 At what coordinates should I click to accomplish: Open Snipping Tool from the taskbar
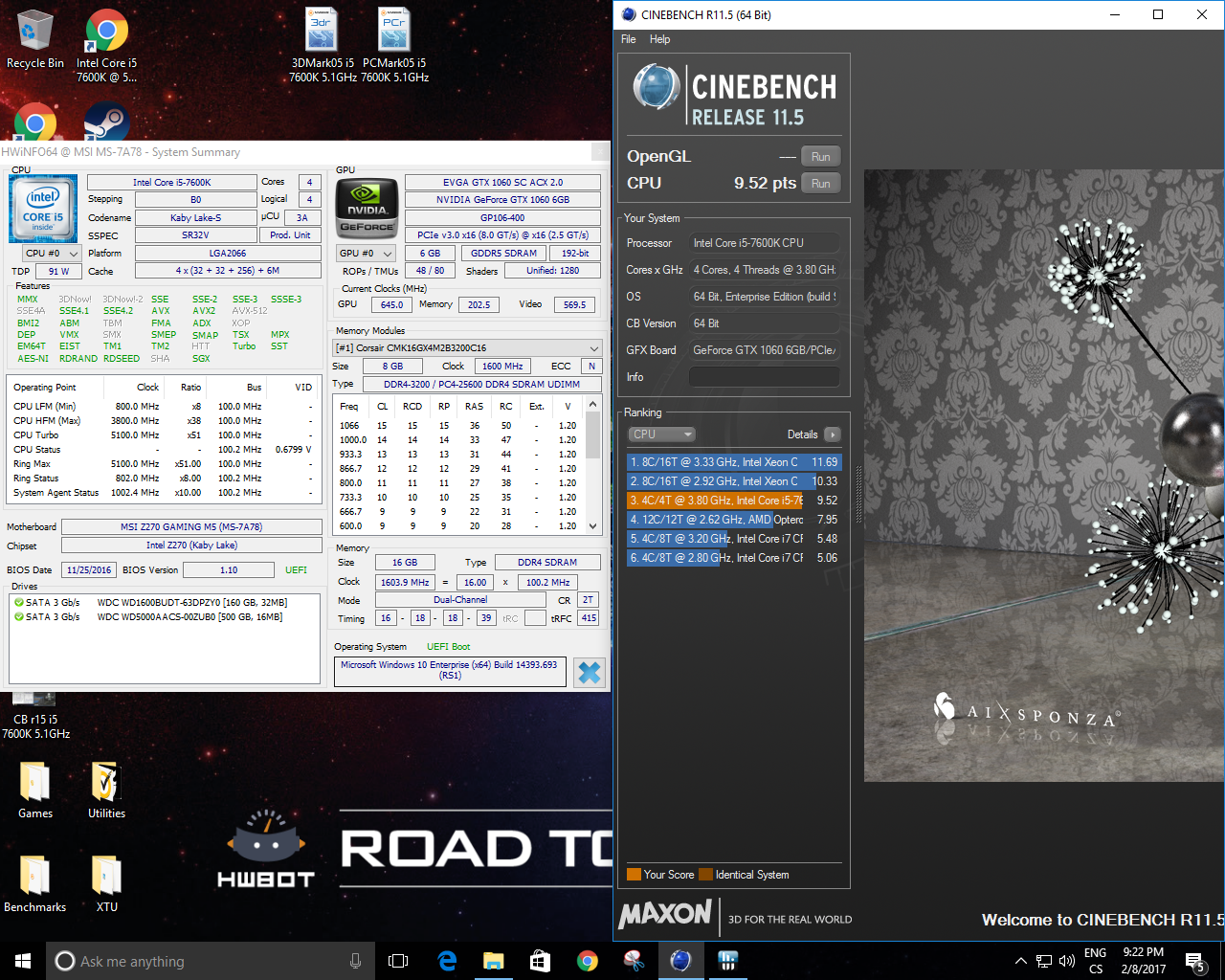coord(634,961)
